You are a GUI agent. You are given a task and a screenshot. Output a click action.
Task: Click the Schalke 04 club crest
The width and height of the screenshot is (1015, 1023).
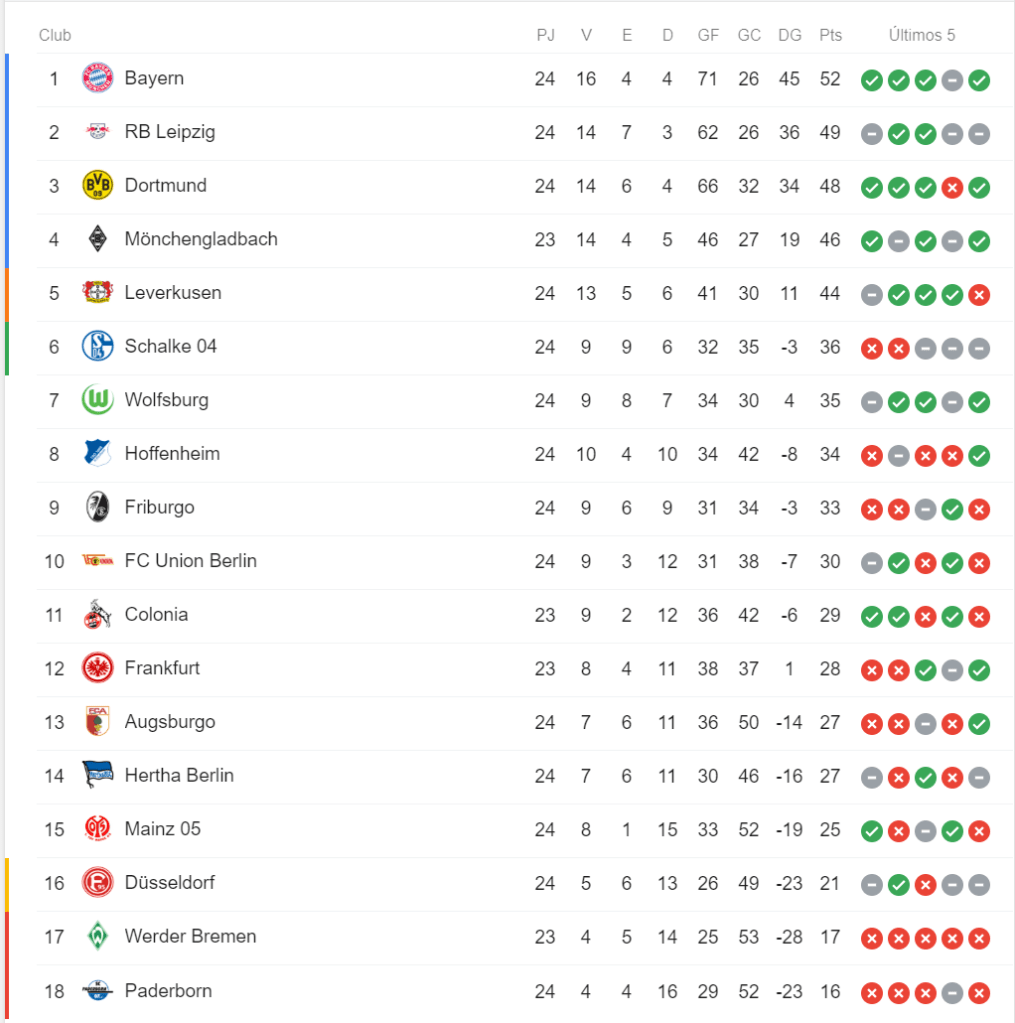[x=97, y=346]
